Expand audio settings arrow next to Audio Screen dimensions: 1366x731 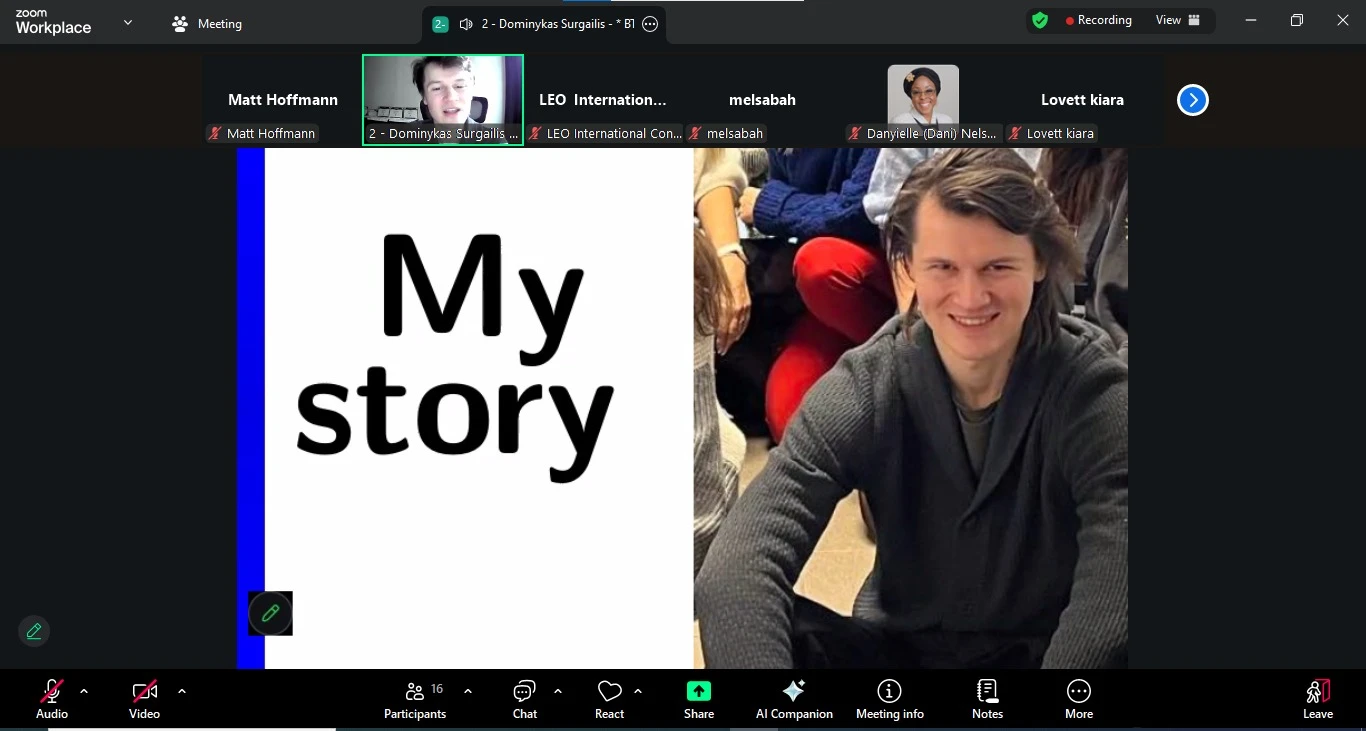coord(84,691)
